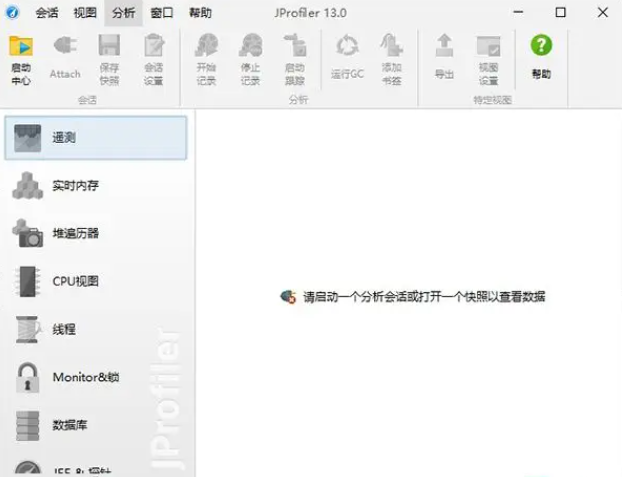The height and width of the screenshot is (477, 622).
Task: Open 会话设置 session settings icon
Action: click(154, 45)
